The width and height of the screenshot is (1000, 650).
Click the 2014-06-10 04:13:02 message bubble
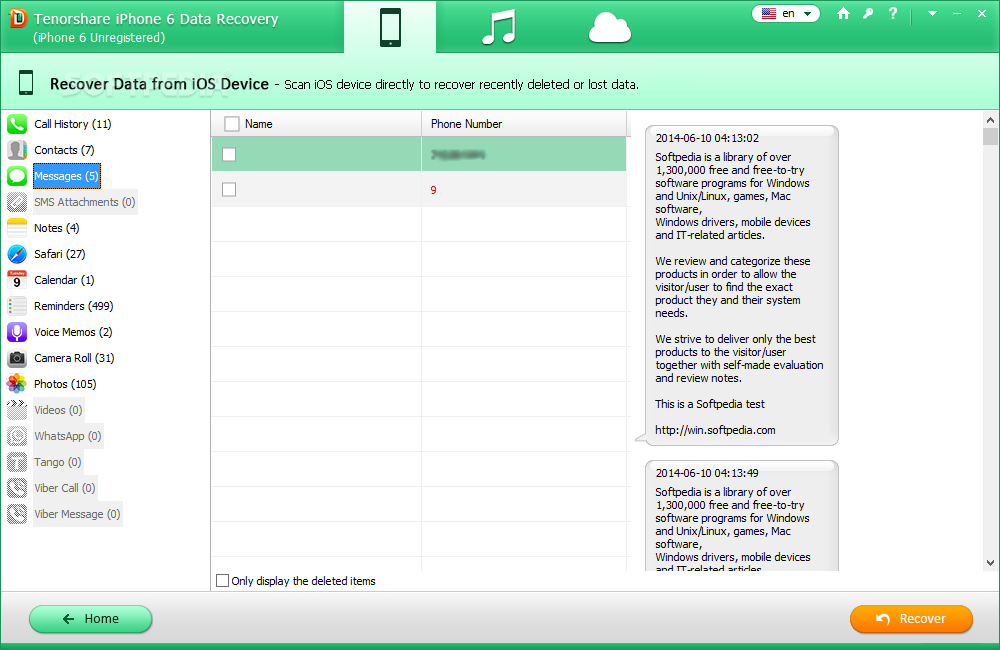[x=742, y=285]
